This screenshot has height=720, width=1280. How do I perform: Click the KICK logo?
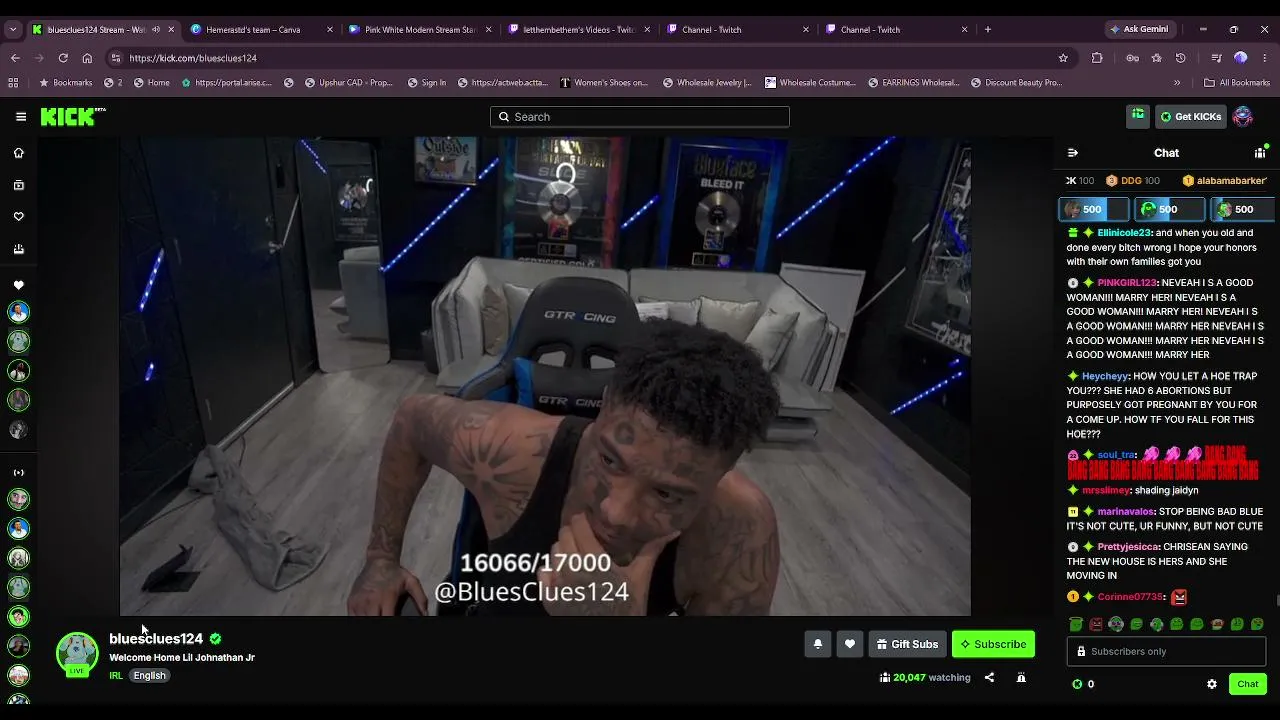[x=73, y=117]
